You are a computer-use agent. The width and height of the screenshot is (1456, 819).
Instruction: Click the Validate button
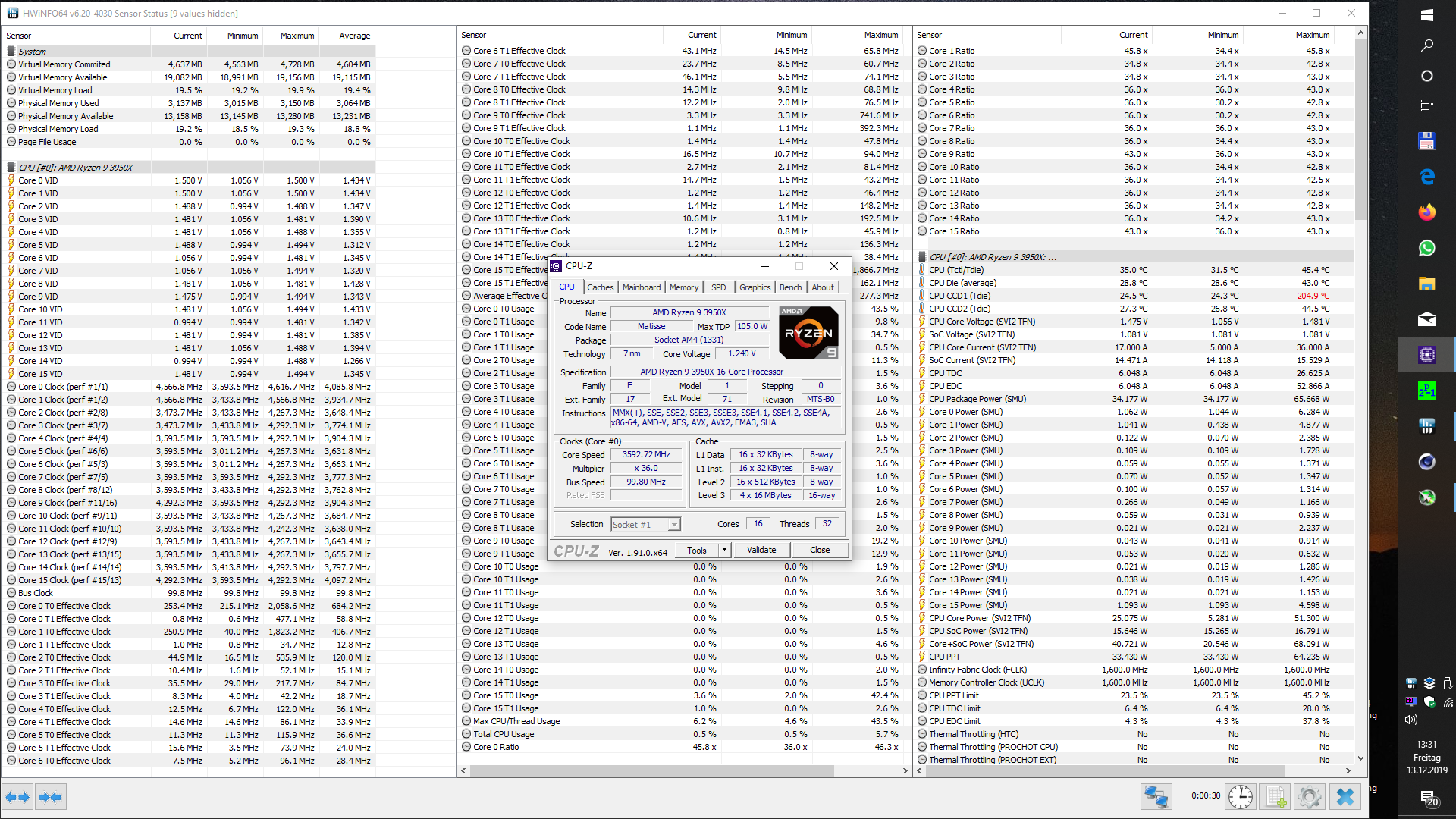761,550
